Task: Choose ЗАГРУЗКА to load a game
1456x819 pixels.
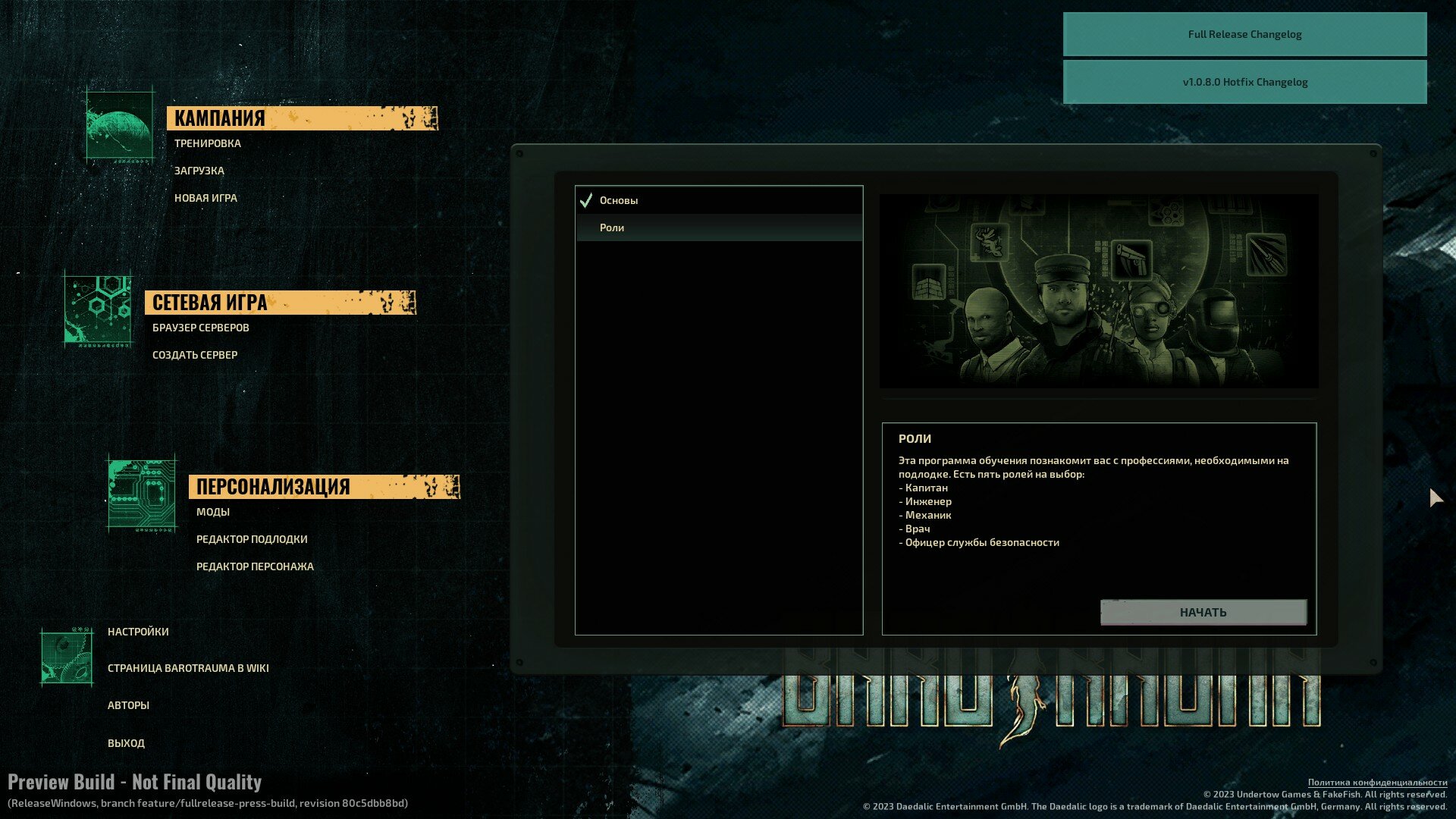Action: (x=199, y=171)
